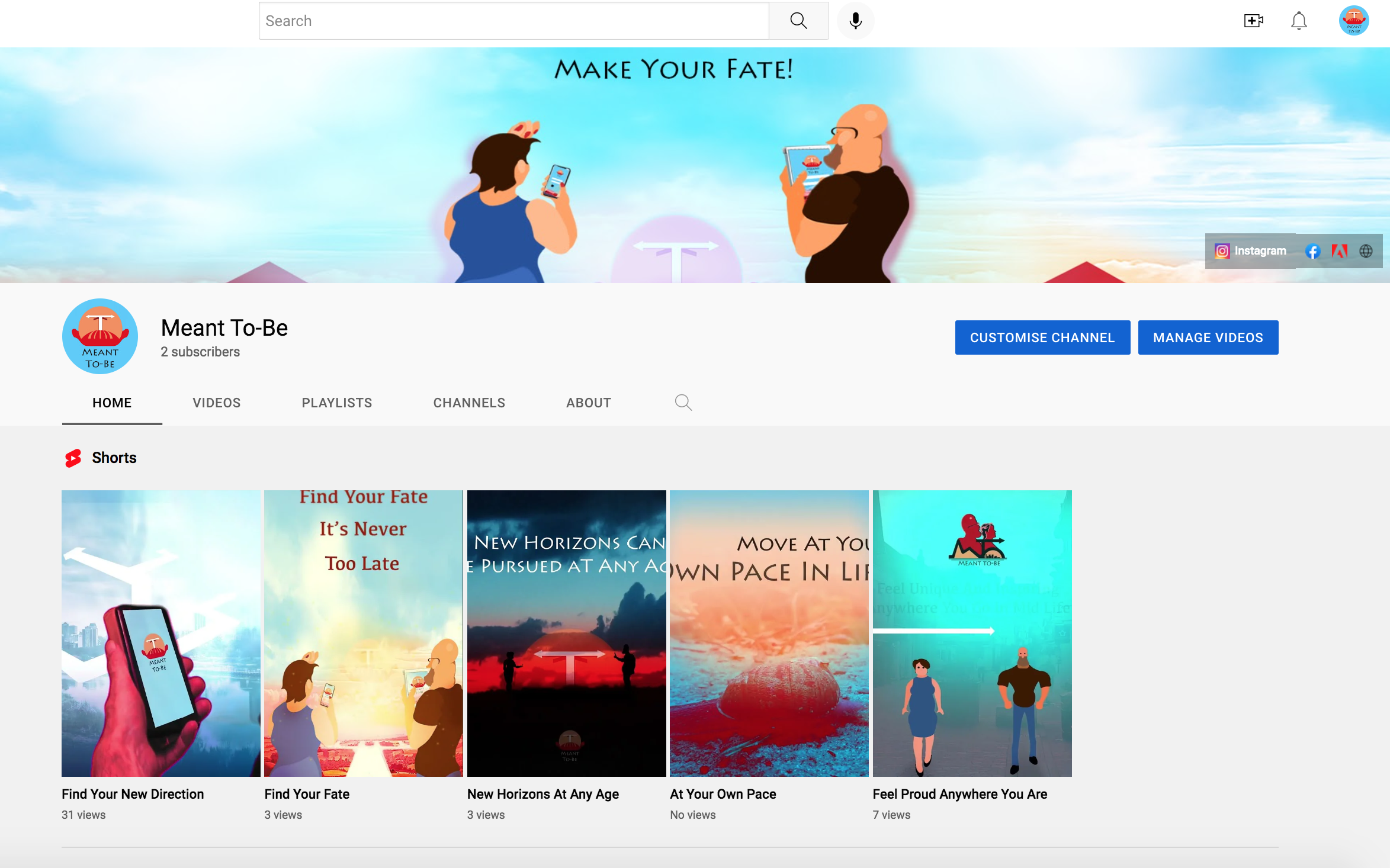Open the About tab

pos(589,403)
